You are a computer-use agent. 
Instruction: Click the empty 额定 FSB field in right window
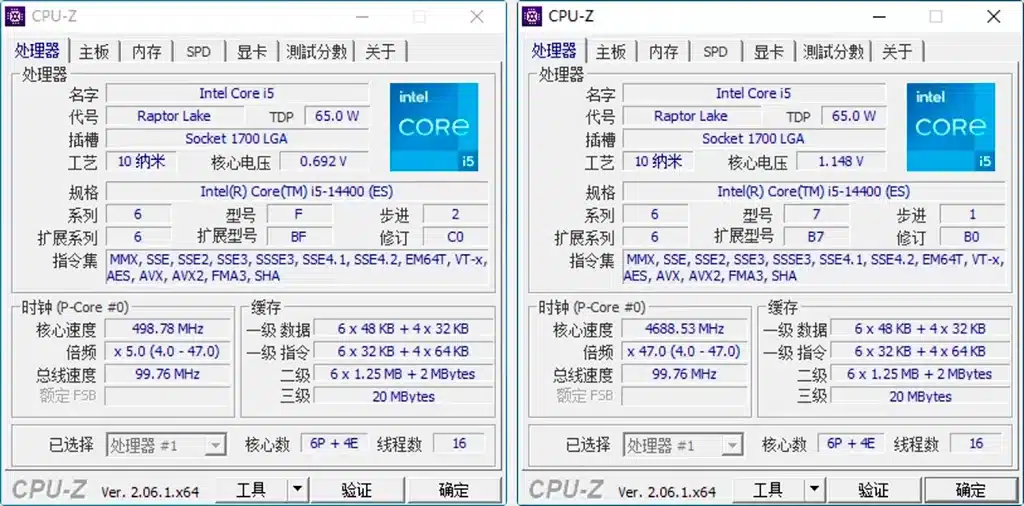684,396
